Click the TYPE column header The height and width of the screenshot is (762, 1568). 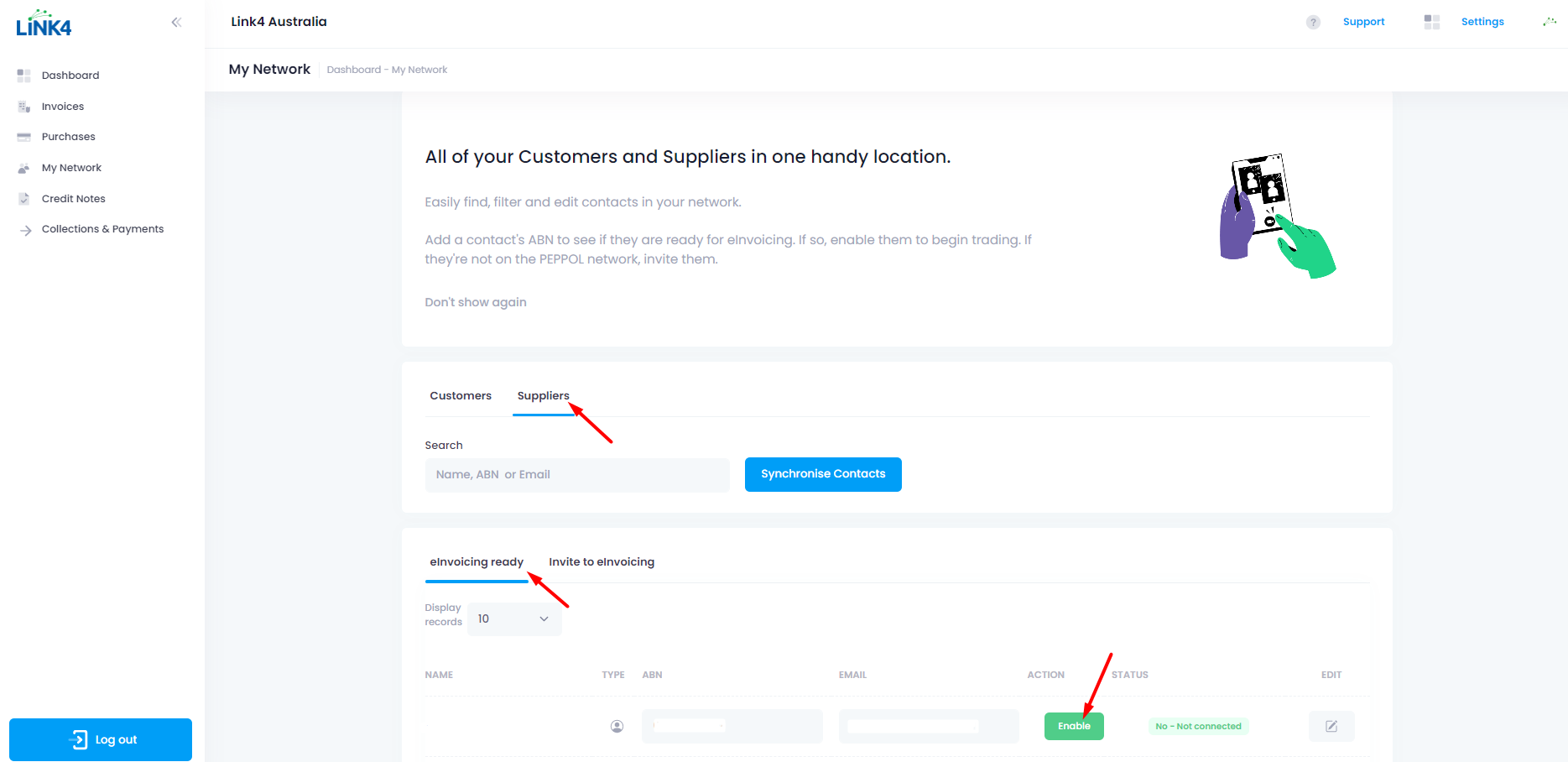pyautogui.click(x=613, y=675)
